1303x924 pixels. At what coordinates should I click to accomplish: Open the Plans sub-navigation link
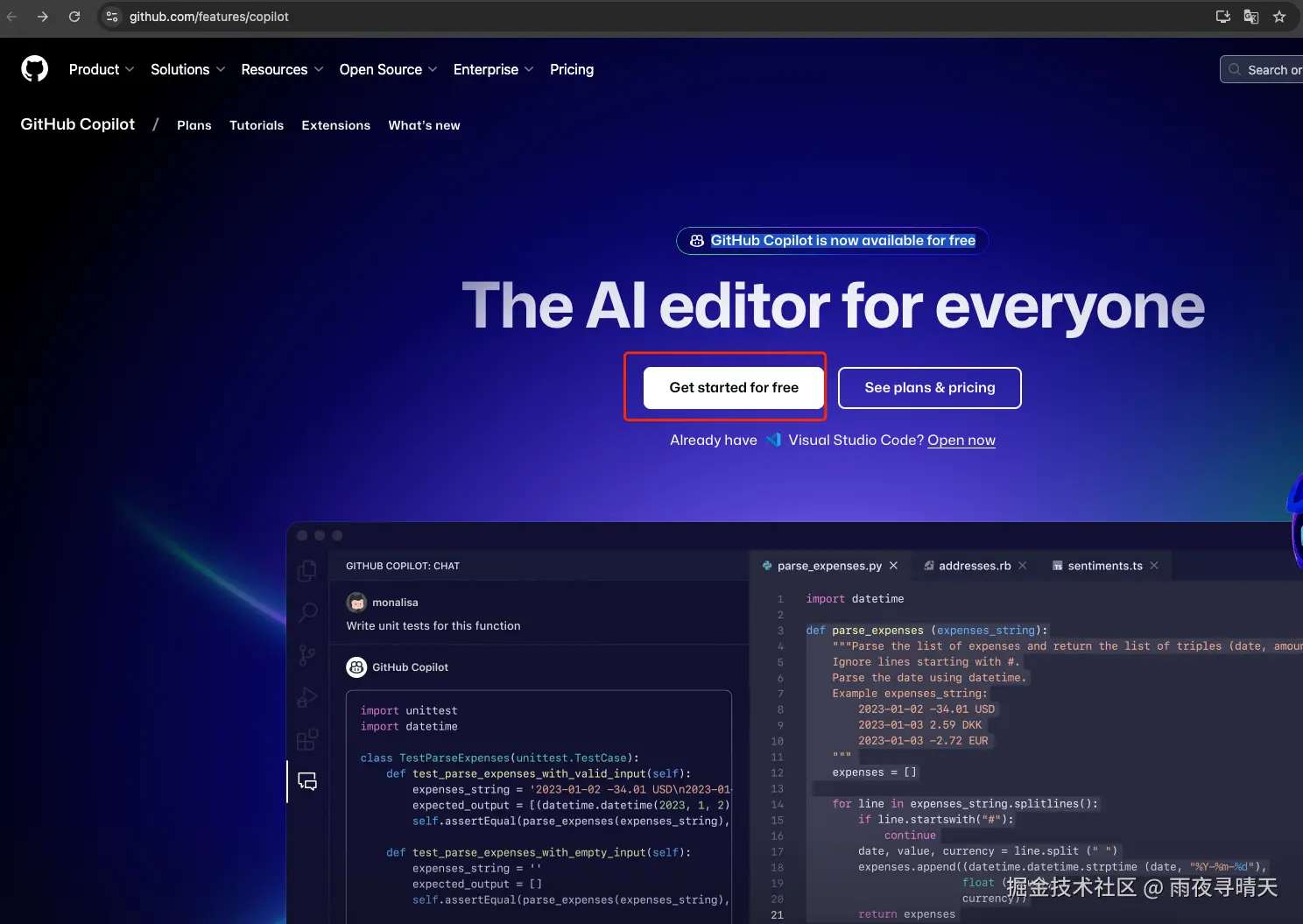[194, 125]
